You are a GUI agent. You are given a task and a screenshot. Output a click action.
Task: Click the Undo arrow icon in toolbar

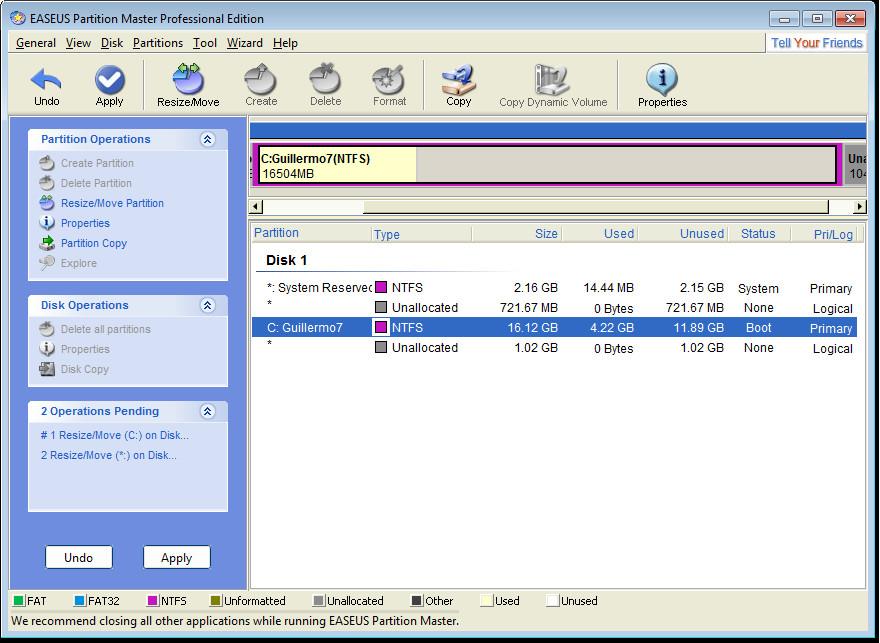point(46,80)
